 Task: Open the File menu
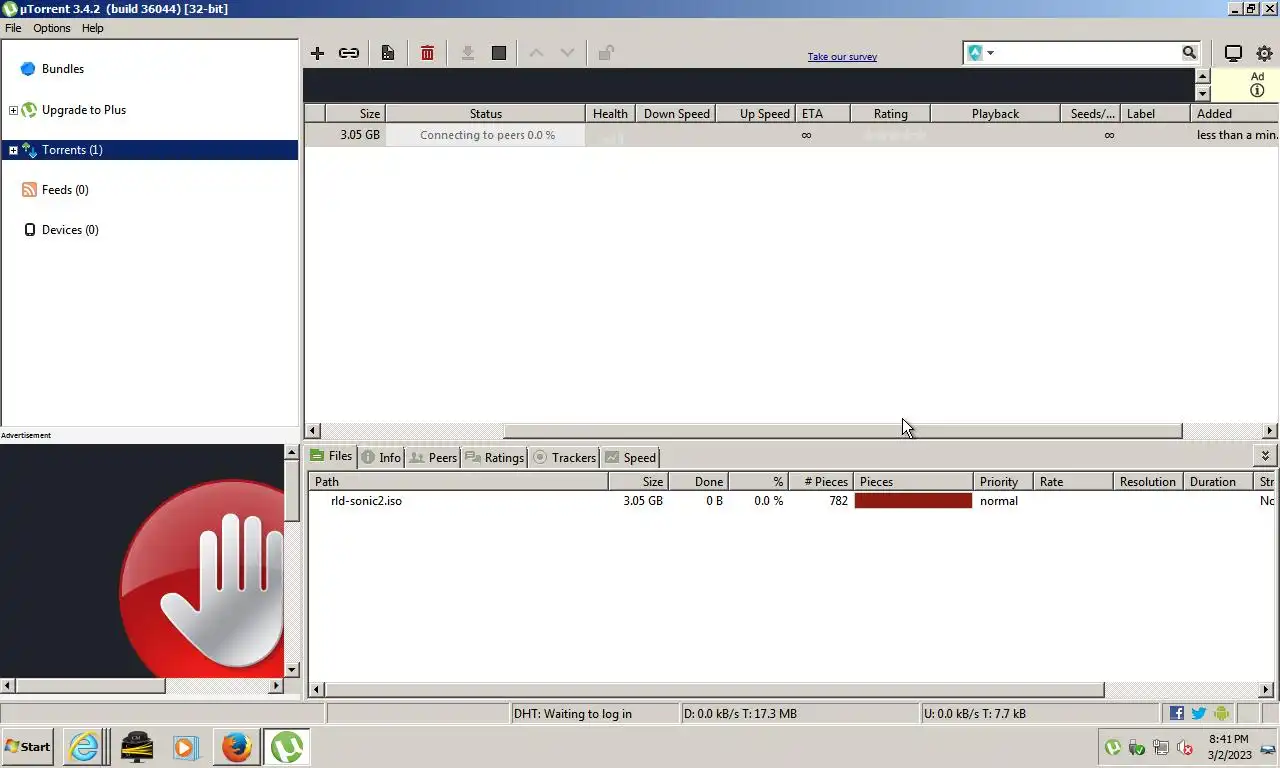pos(13,28)
